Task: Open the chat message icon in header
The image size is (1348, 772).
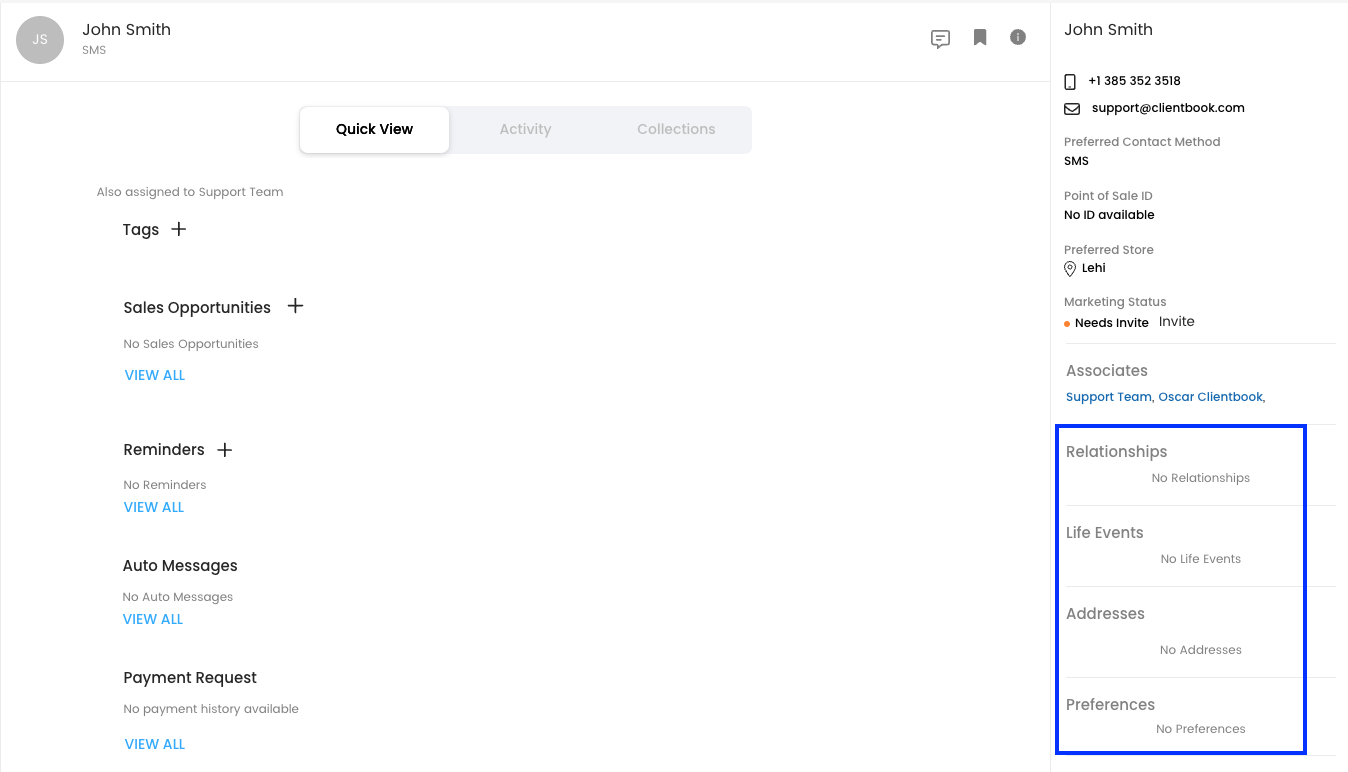Action: (940, 39)
